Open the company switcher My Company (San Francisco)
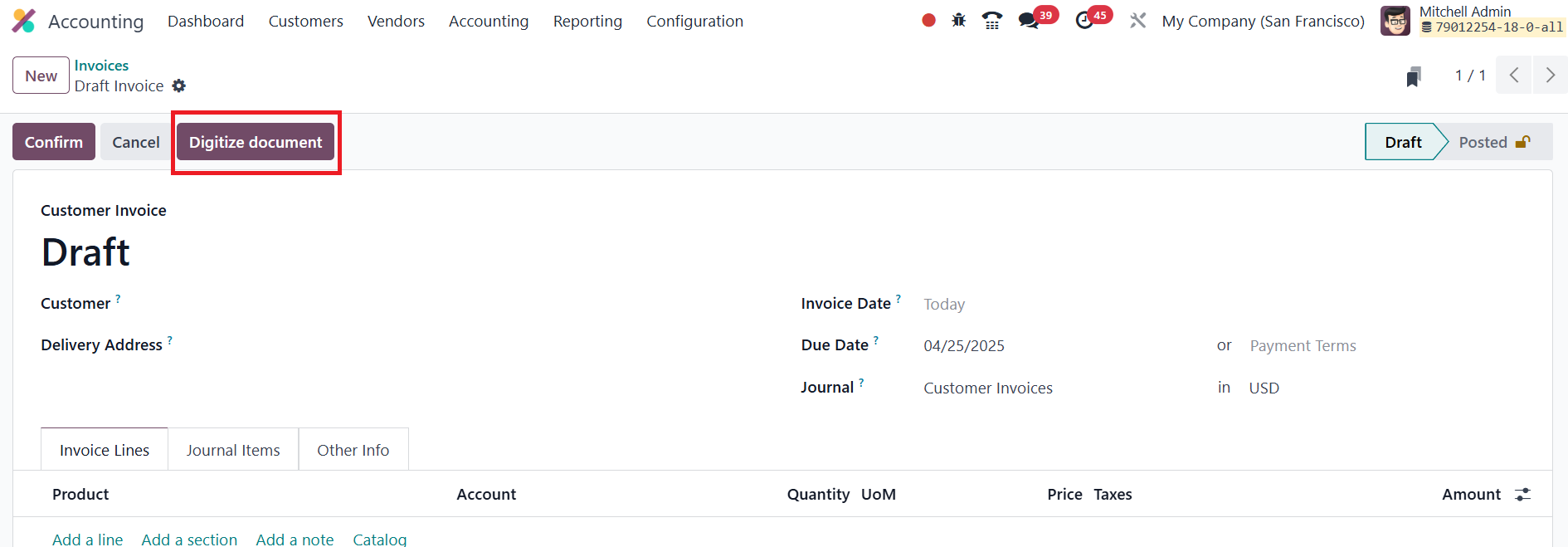Viewport: 1568px width, 547px height. tap(1263, 21)
